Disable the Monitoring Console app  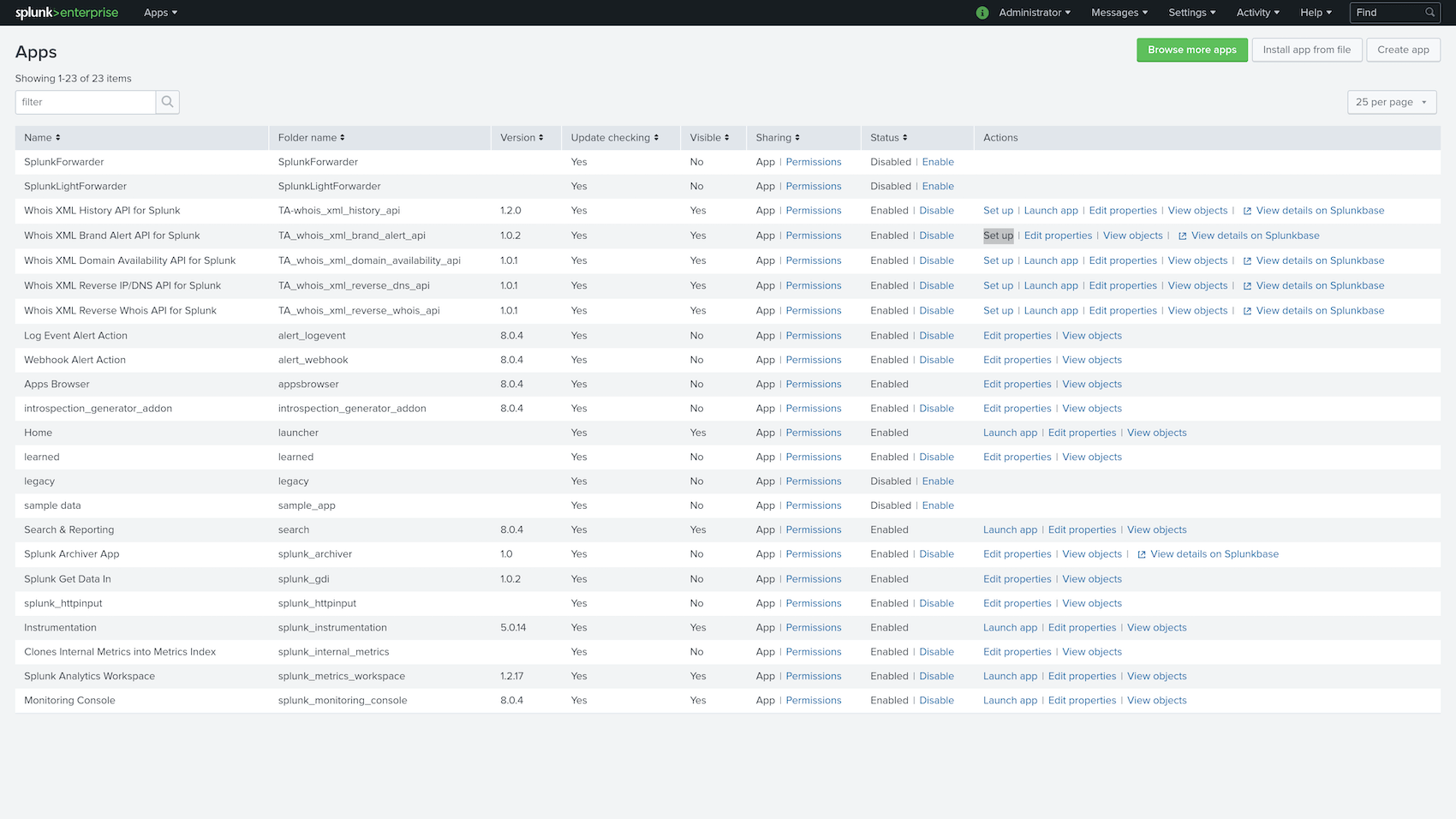936,701
